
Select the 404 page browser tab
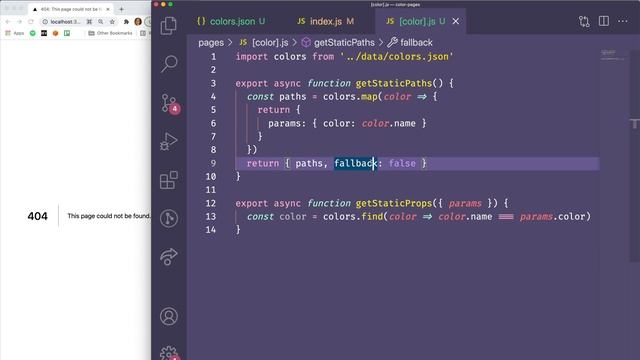tap(71, 9)
